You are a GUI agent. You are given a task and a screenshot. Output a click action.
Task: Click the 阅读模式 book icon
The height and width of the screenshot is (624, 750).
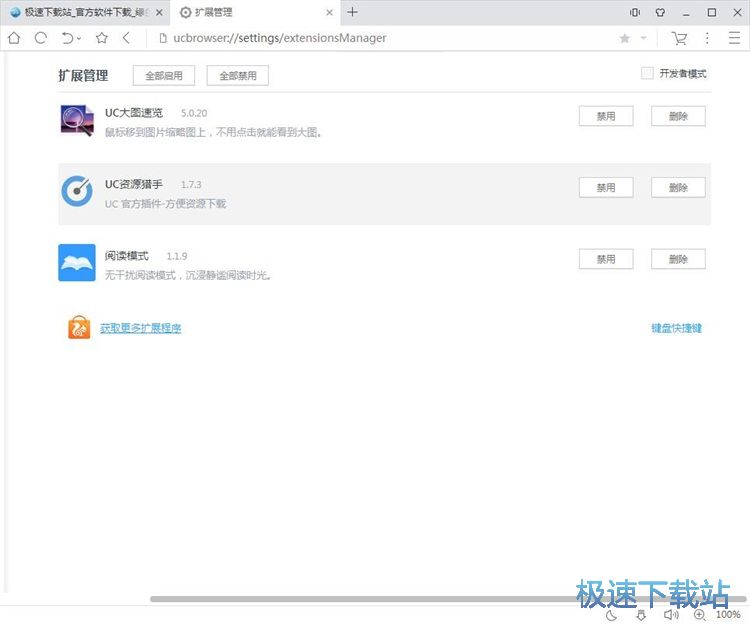click(77, 263)
